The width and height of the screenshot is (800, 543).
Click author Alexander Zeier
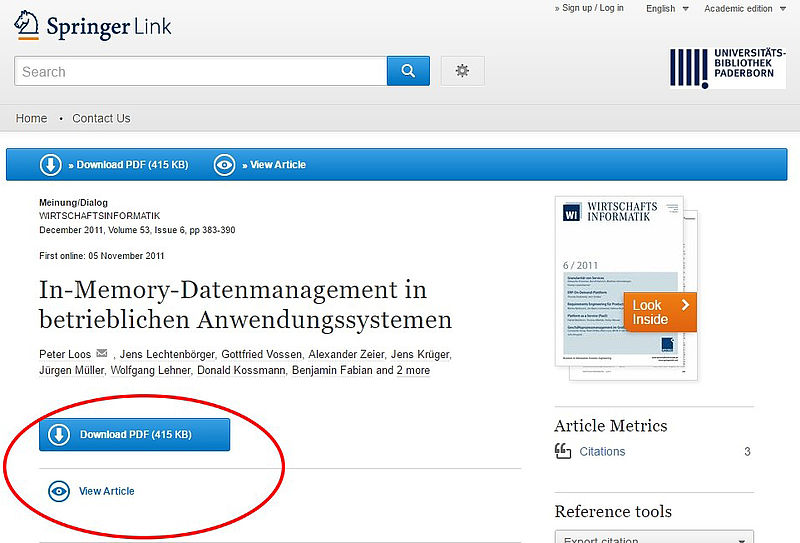tap(346, 354)
